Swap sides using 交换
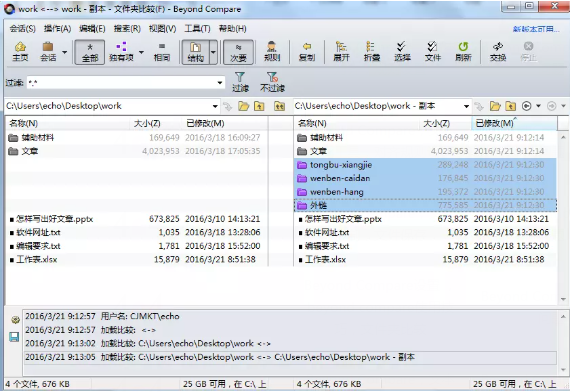The image size is (570, 392). coord(498,52)
